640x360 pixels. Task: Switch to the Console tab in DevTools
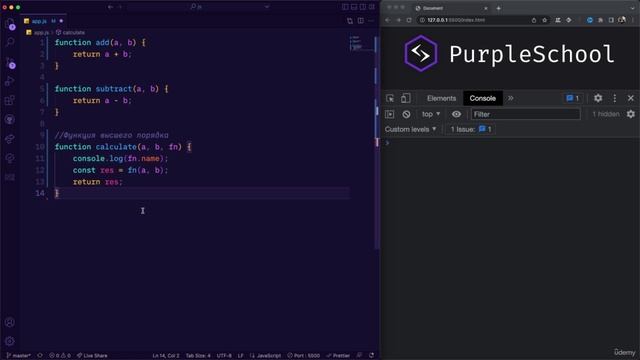click(482, 98)
